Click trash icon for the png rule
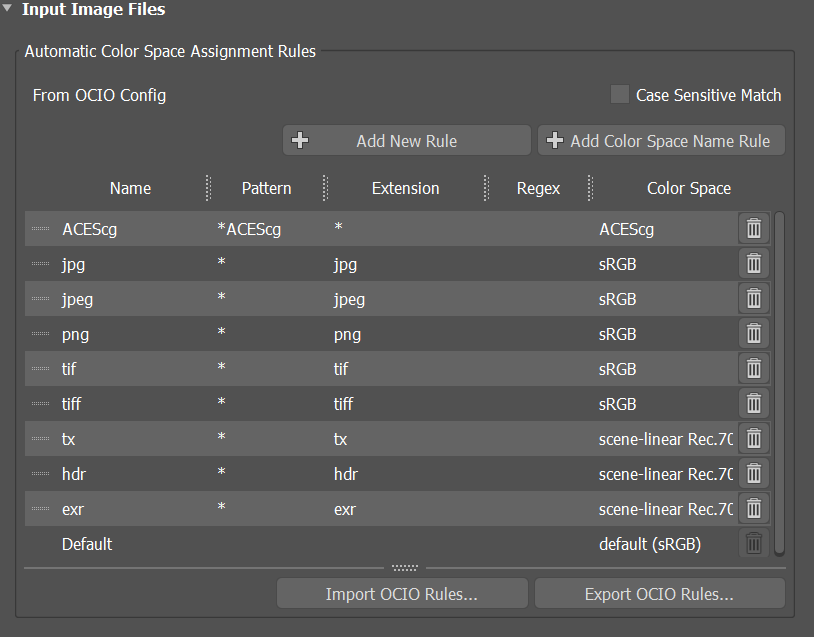The width and height of the screenshot is (814, 637). point(754,334)
